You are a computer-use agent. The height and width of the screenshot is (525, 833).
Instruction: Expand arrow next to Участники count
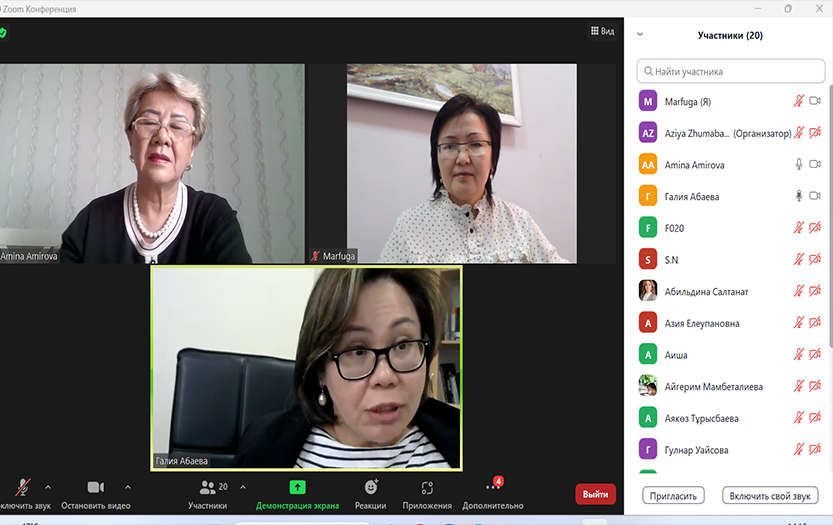240,487
